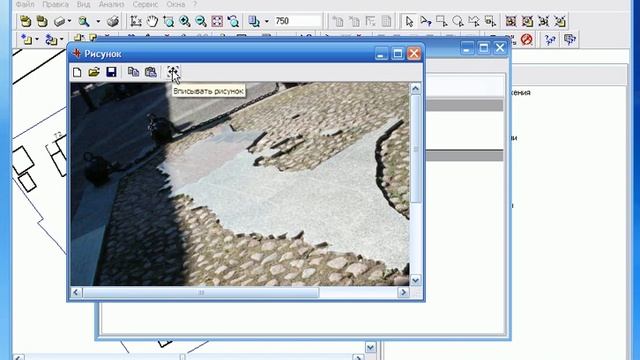The height and width of the screenshot is (360, 640).
Task: Open the Окна menu
Action: (176, 4)
